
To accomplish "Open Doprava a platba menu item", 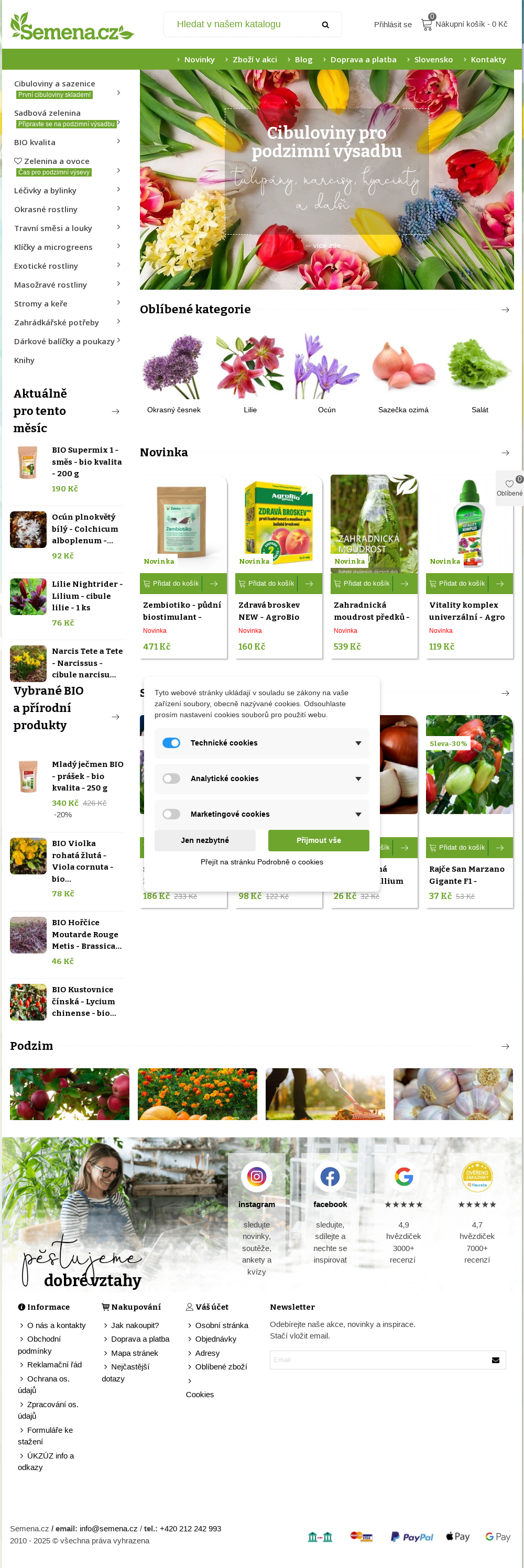I will [363, 60].
